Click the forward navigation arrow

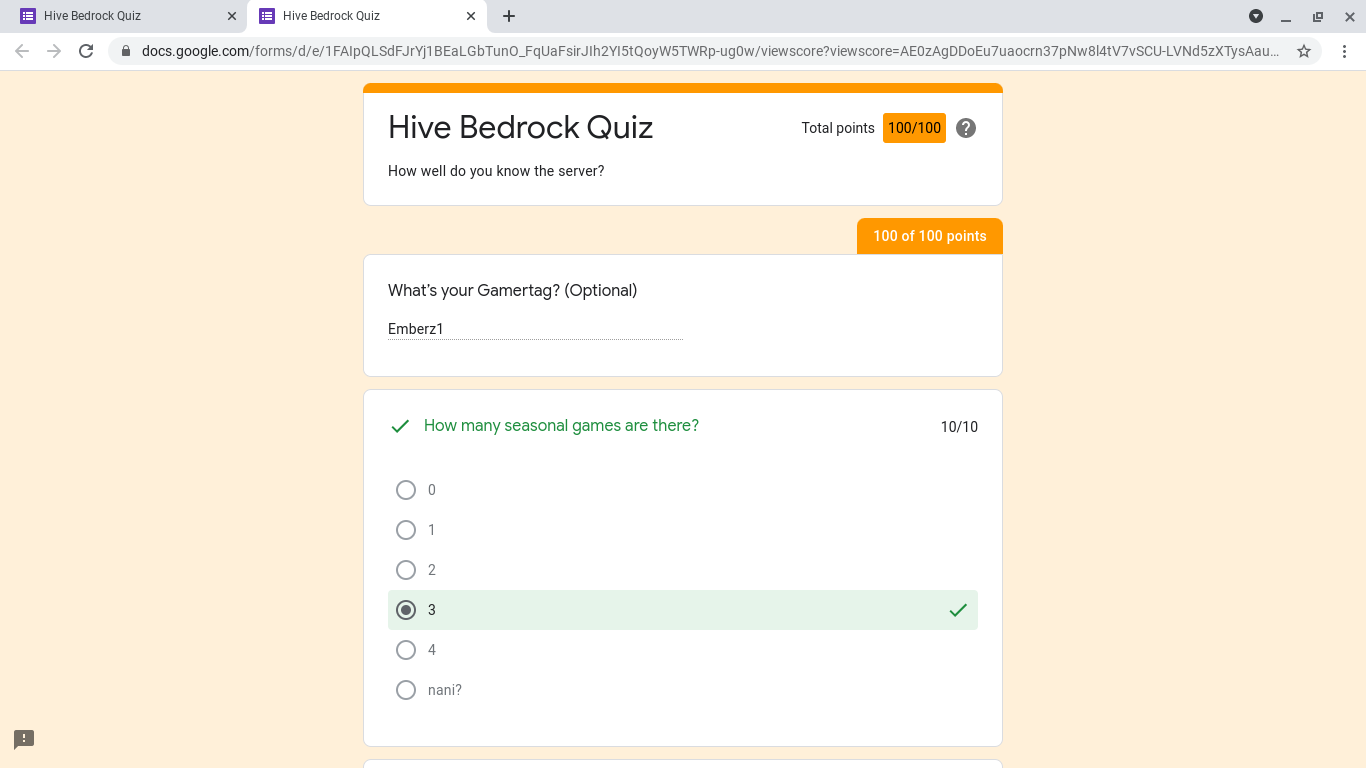(x=53, y=51)
